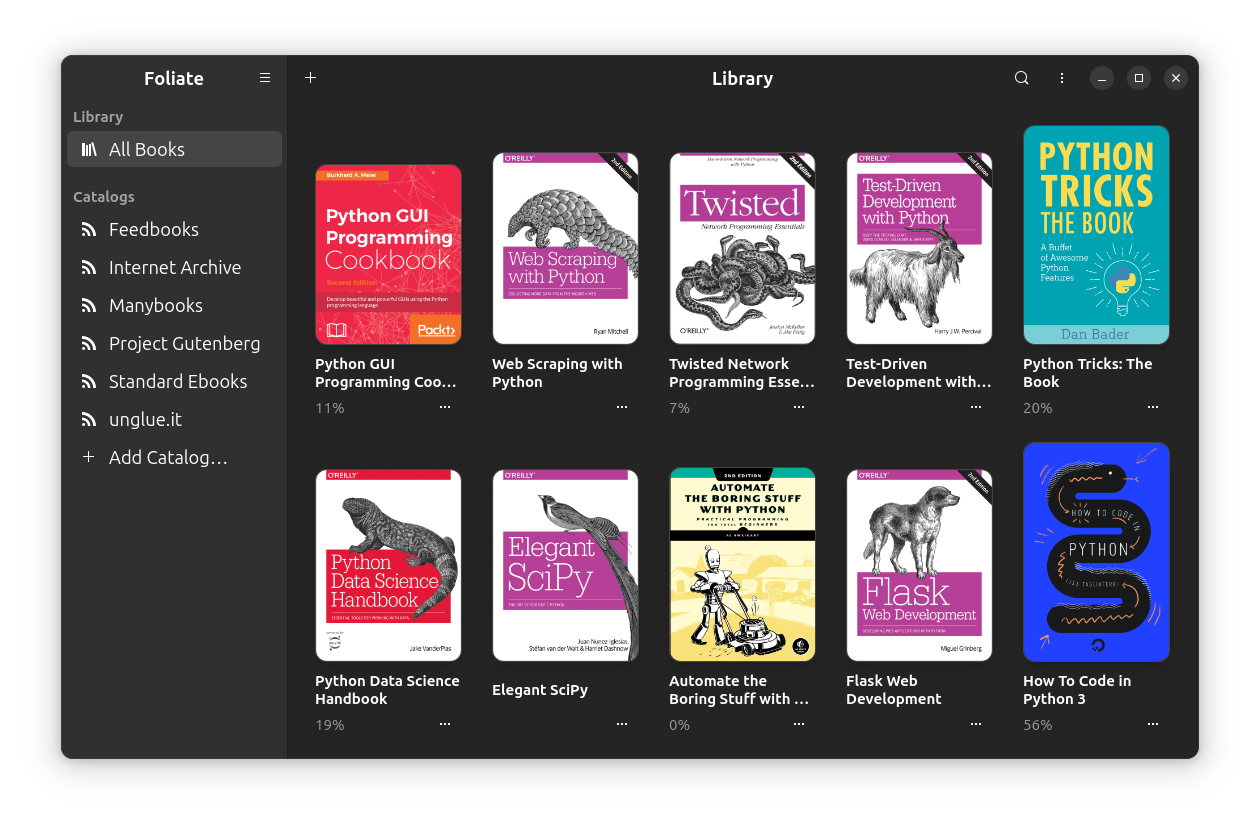The image size is (1260, 826).
Task: Open the Python Tricks book cover
Action: tap(1096, 235)
